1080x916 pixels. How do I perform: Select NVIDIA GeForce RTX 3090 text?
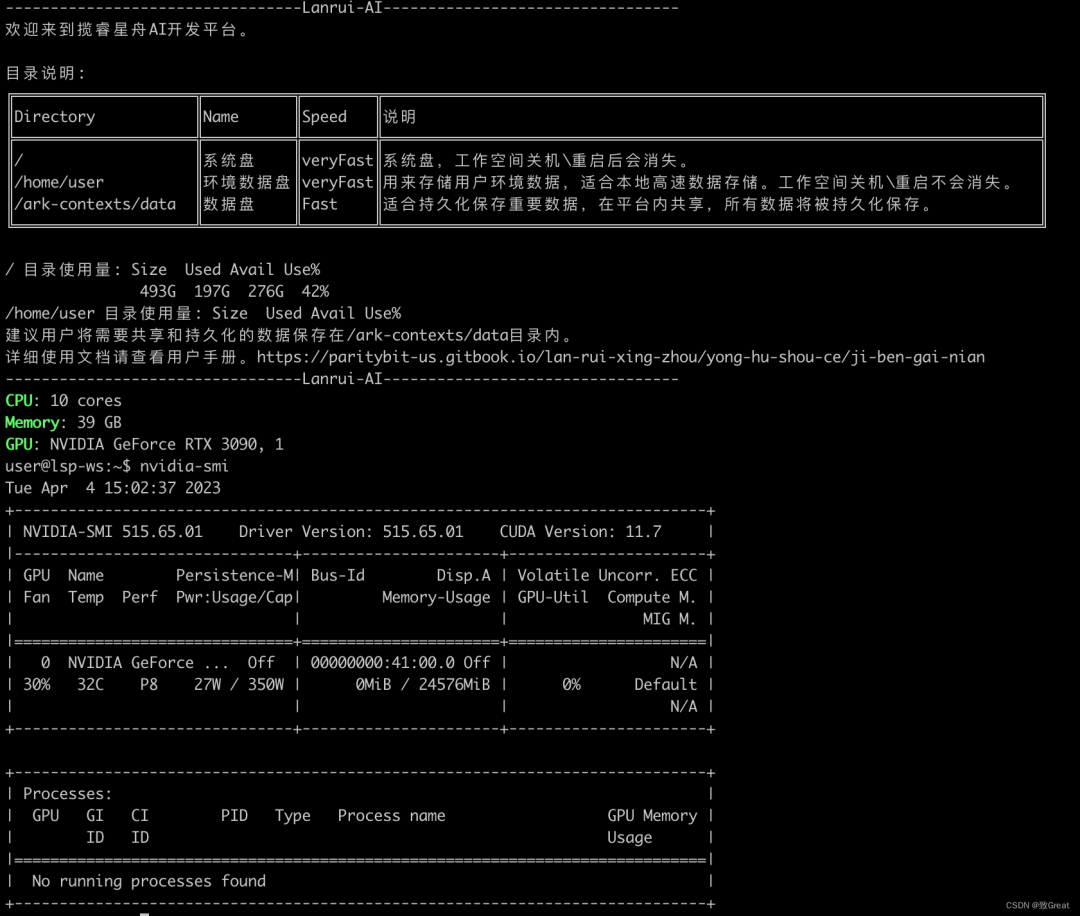coord(153,444)
